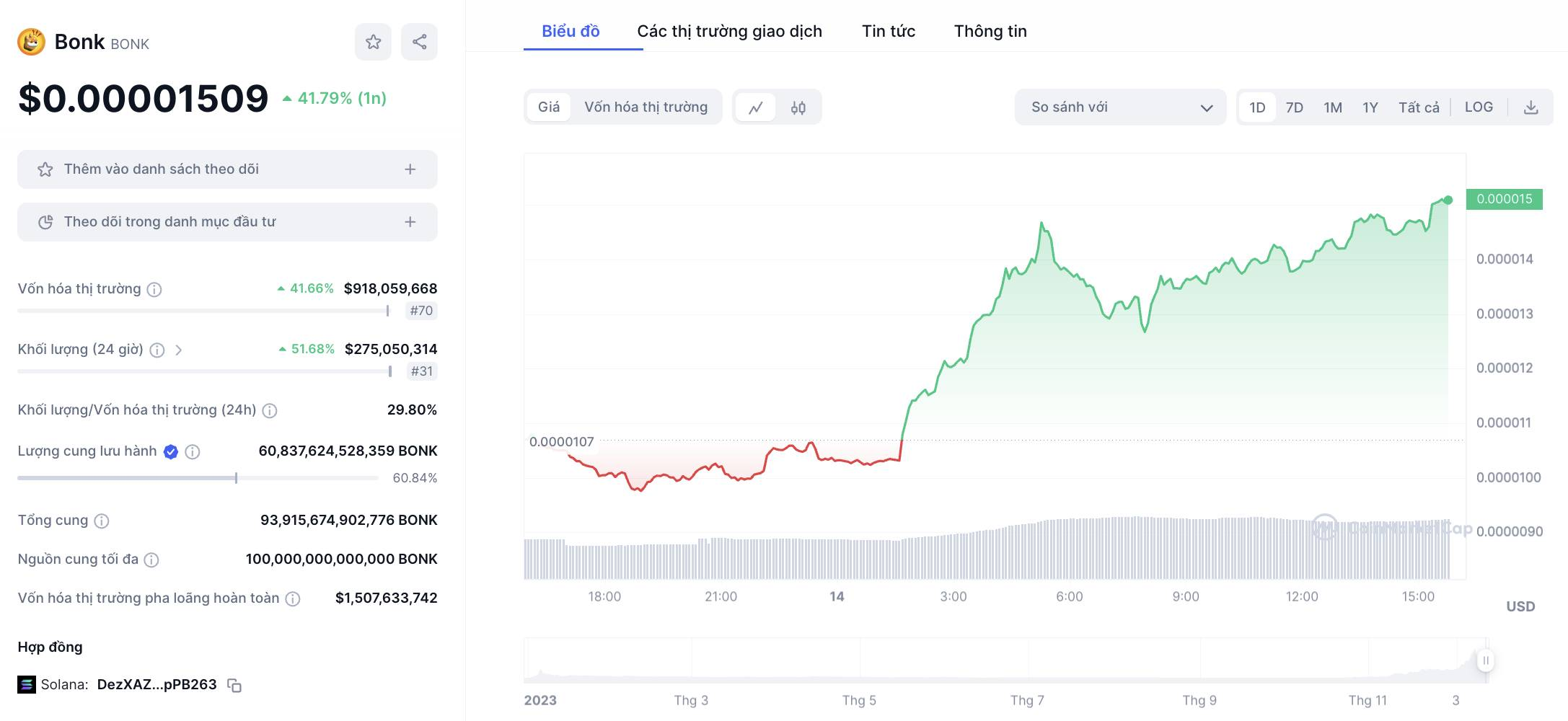Click the plus on watchlist row
The height and width of the screenshot is (721, 1568).
click(x=410, y=169)
